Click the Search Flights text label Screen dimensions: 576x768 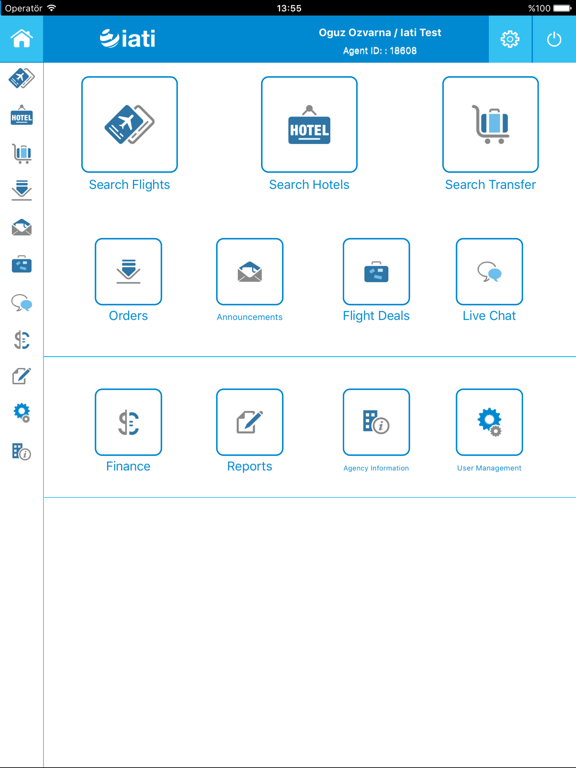click(x=129, y=185)
